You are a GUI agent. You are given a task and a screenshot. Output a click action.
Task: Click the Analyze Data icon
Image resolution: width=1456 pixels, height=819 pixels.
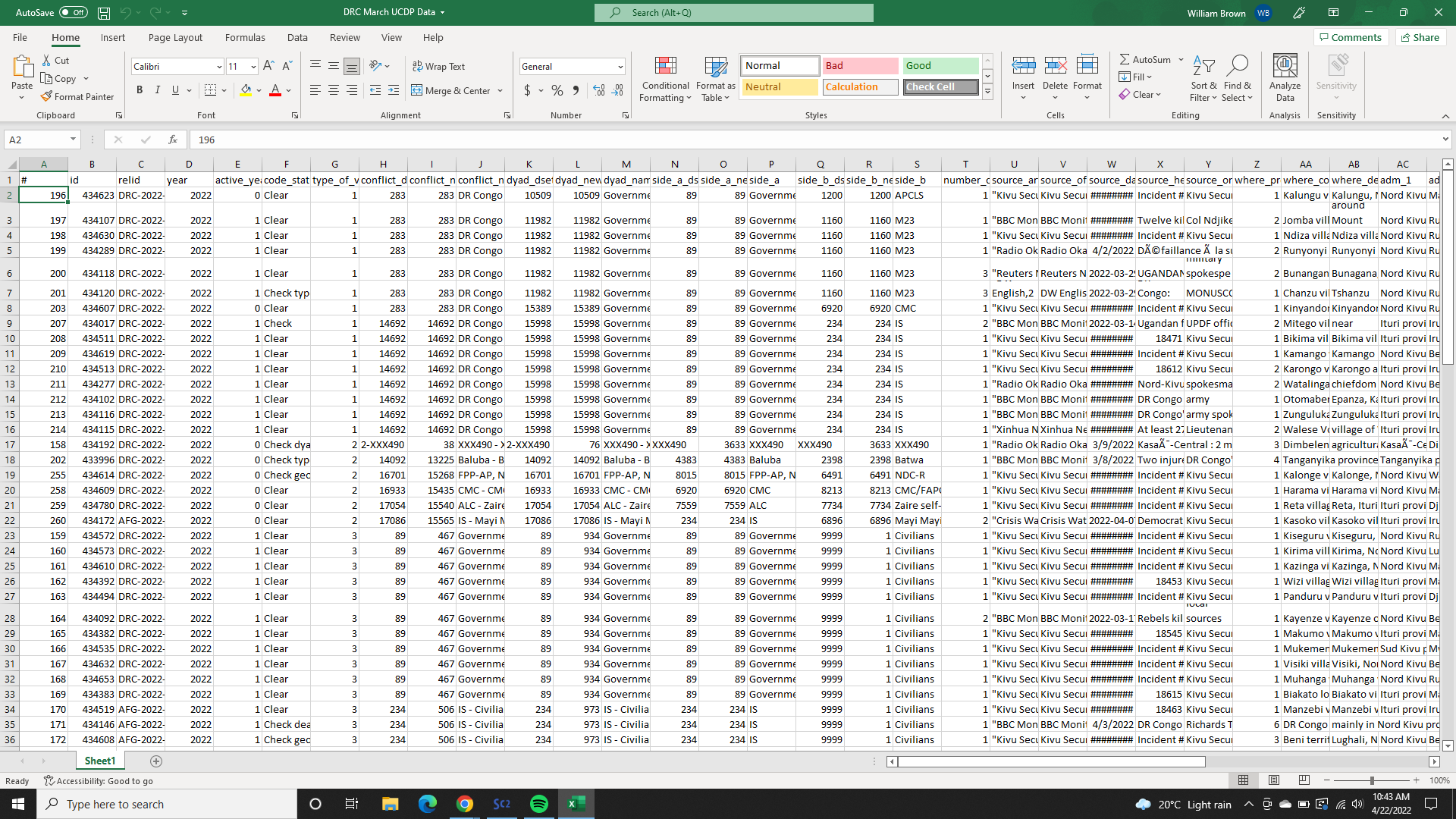pos(1285,78)
